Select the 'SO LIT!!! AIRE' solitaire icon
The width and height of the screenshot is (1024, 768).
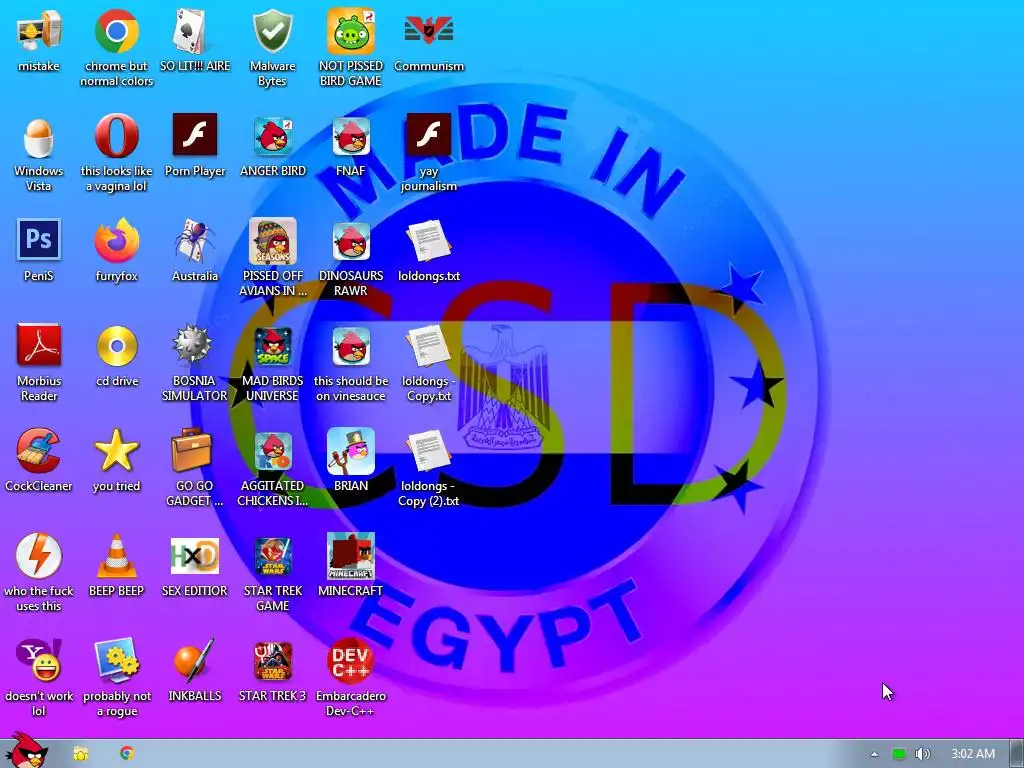[195, 31]
